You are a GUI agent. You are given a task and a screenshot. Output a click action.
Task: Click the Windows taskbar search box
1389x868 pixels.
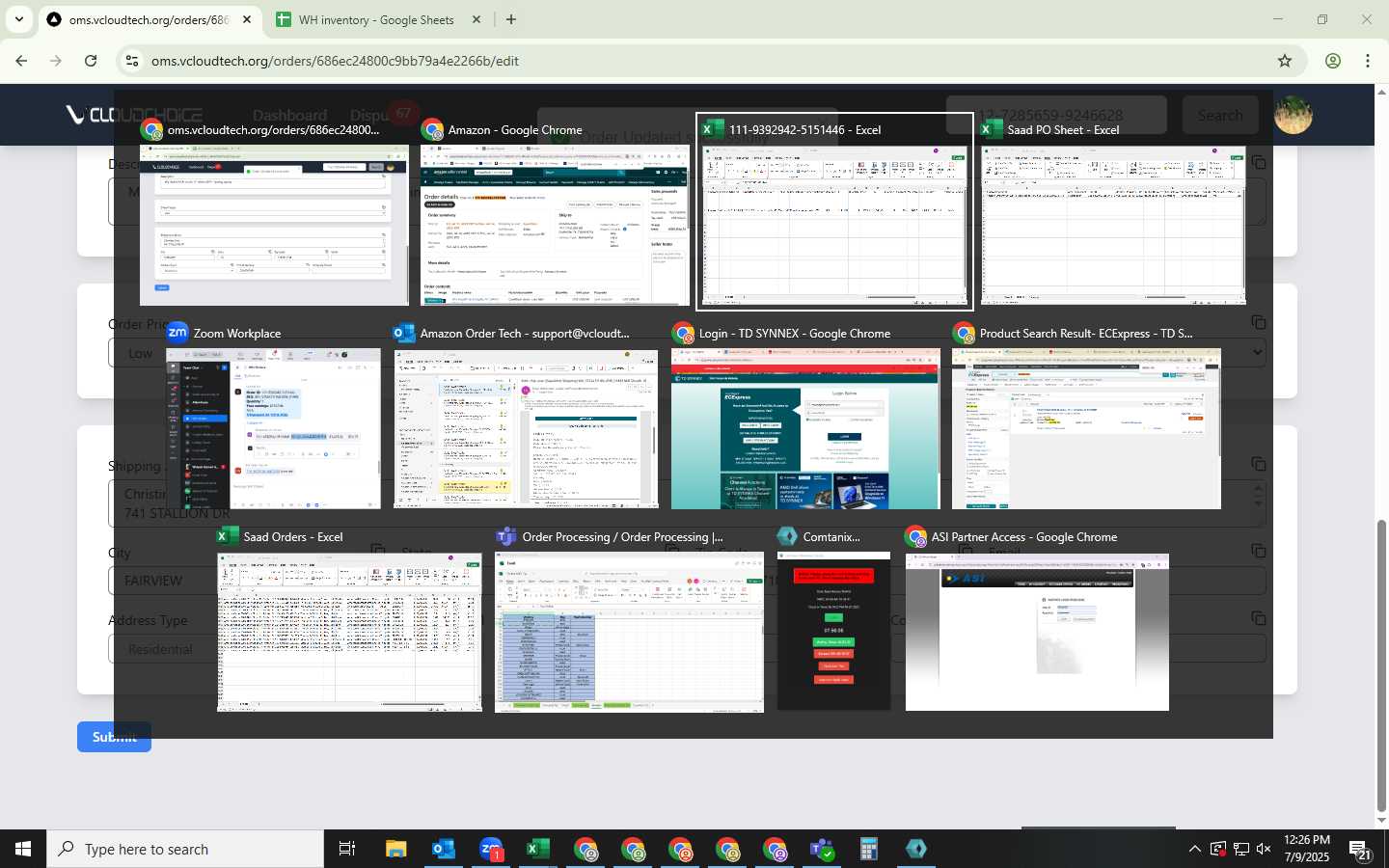tap(185, 849)
